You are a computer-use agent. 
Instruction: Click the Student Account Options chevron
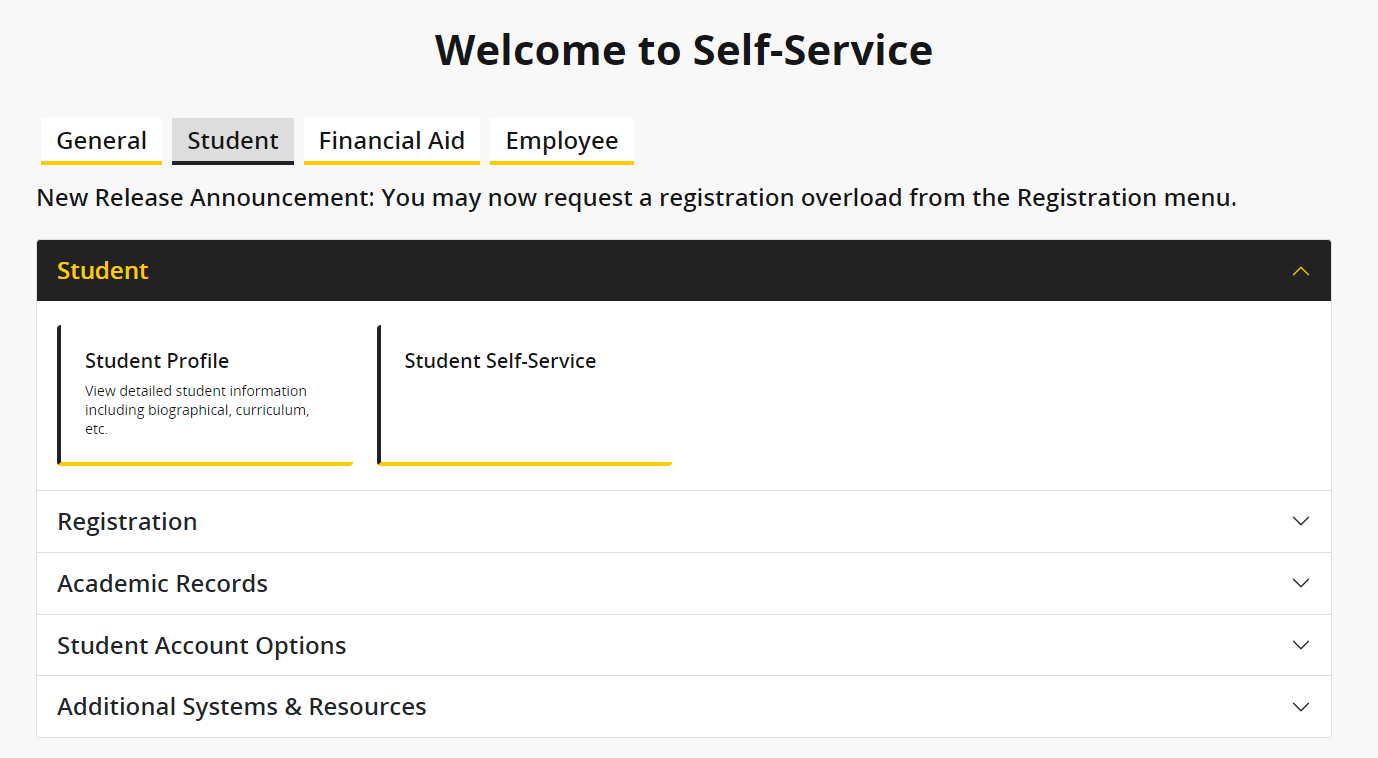pyautogui.click(x=1301, y=645)
